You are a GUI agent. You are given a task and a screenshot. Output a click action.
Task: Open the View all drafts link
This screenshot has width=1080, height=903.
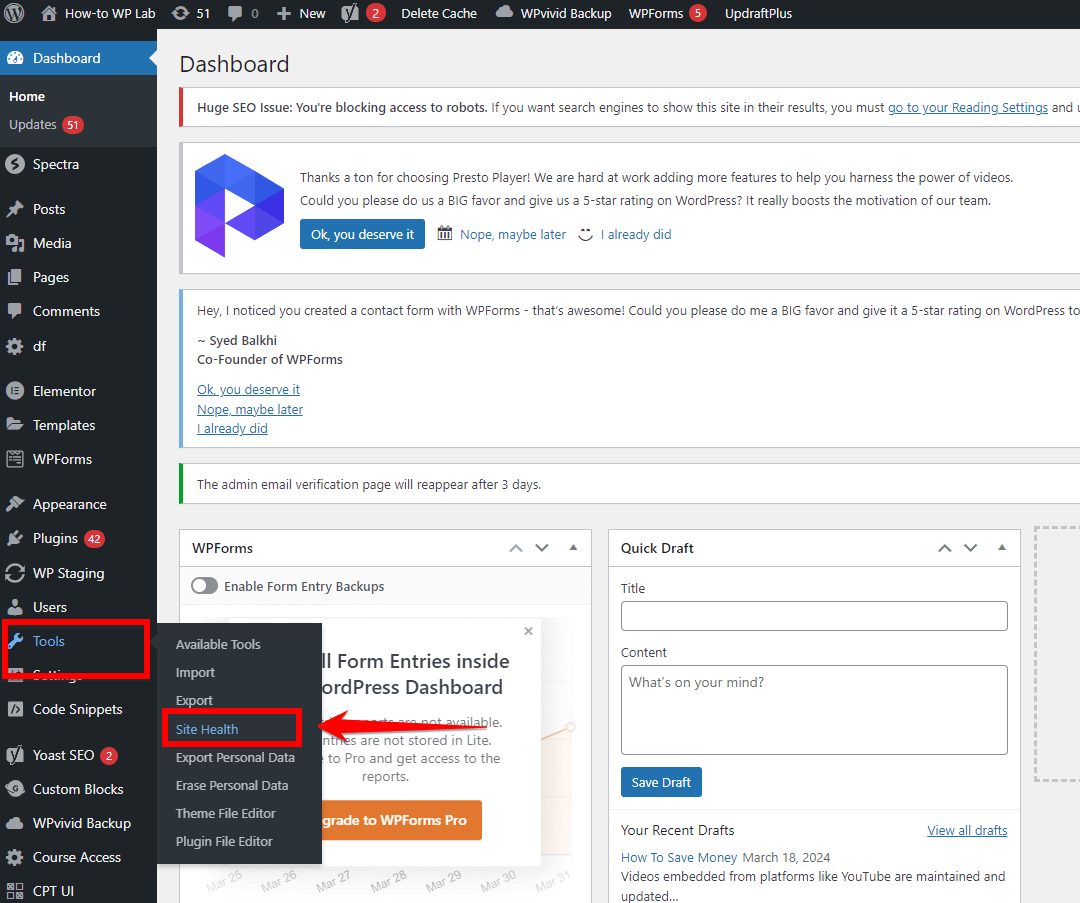pyautogui.click(x=966, y=830)
